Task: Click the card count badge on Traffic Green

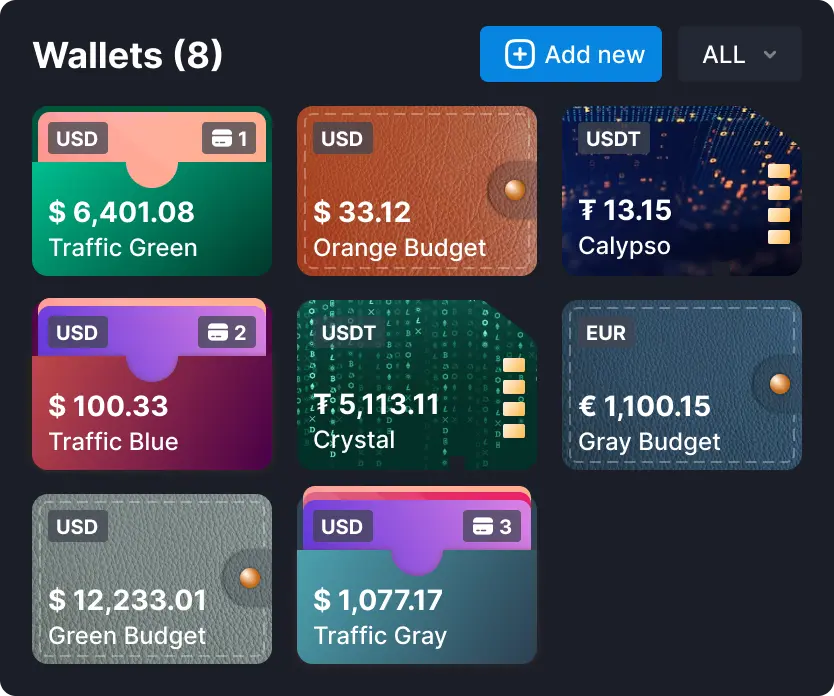Action: [231, 138]
